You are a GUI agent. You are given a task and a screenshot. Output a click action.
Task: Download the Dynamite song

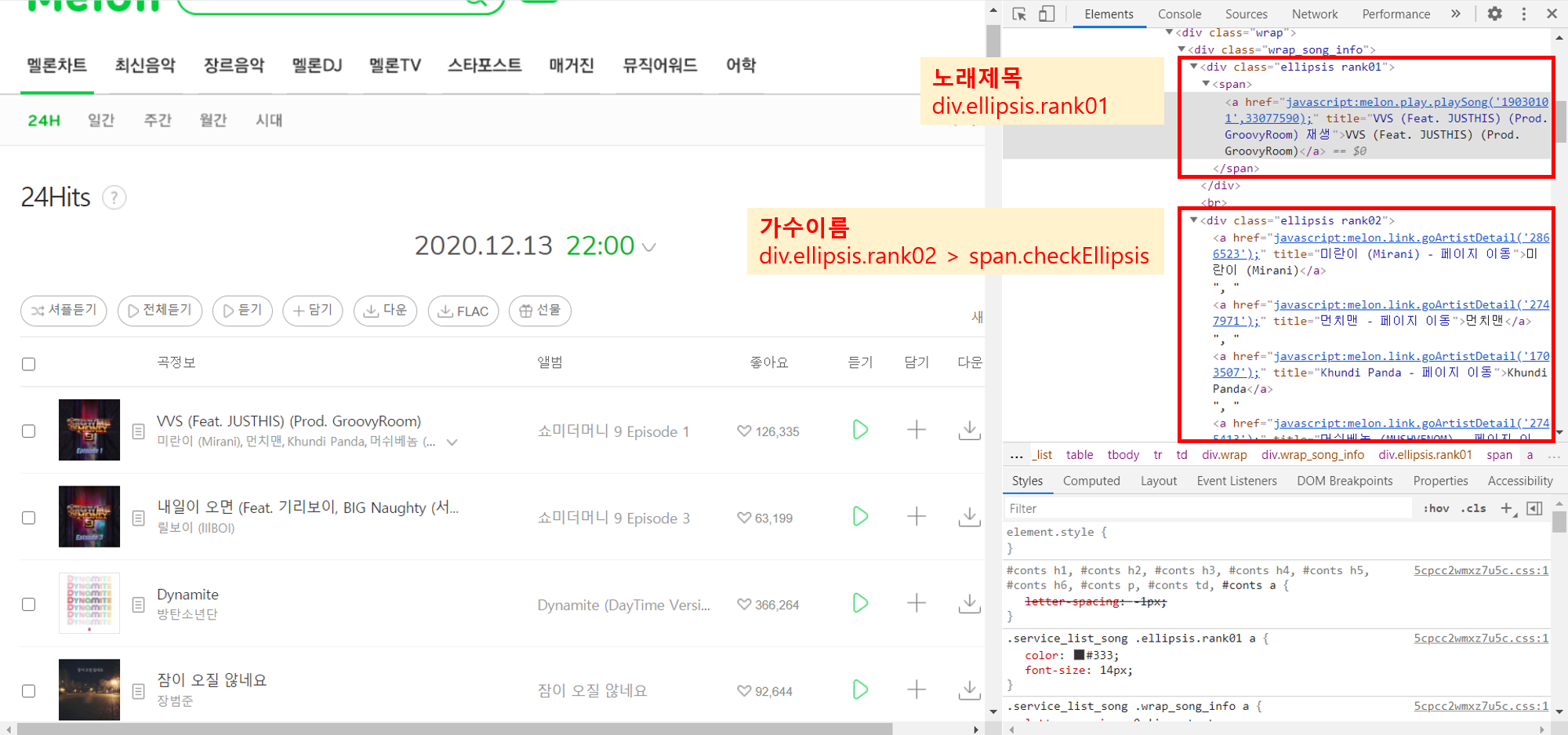pyautogui.click(x=970, y=602)
